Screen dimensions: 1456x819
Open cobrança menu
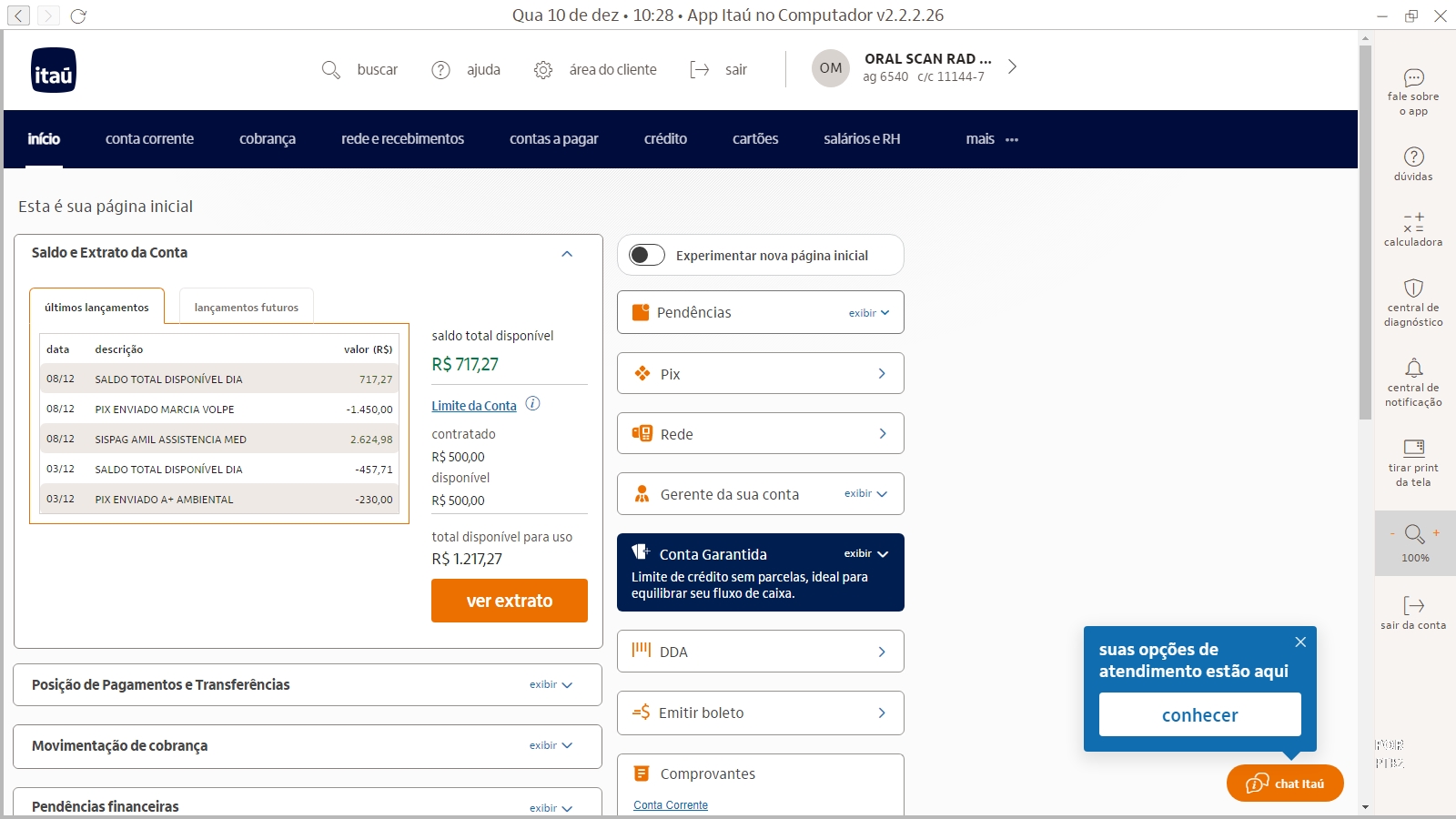pyautogui.click(x=268, y=139)
